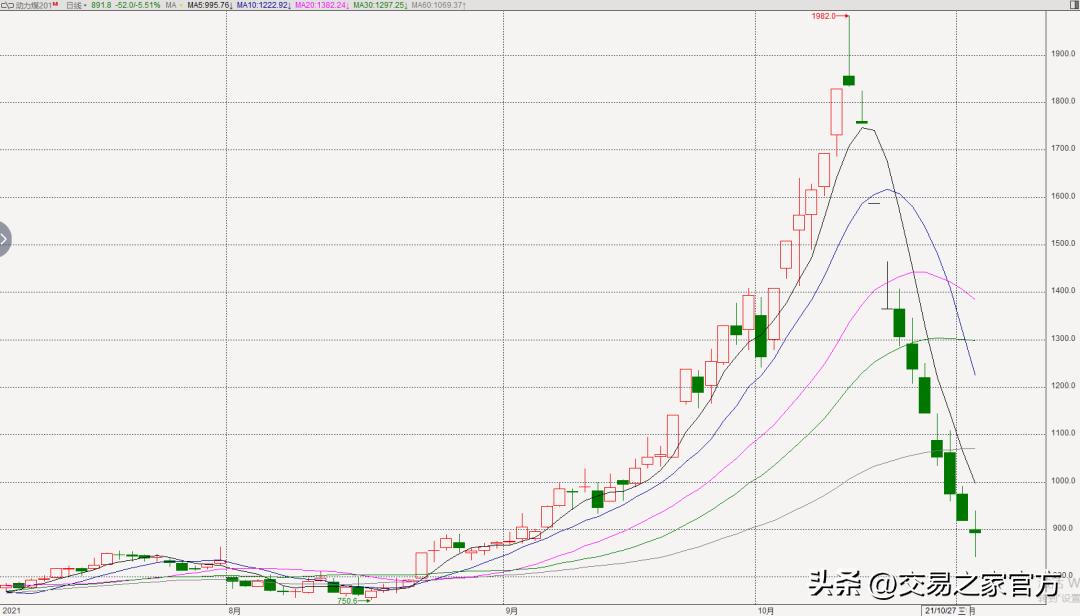Click the 1900.0 price axis label
1080x616 pixels.
[1063, 54]
